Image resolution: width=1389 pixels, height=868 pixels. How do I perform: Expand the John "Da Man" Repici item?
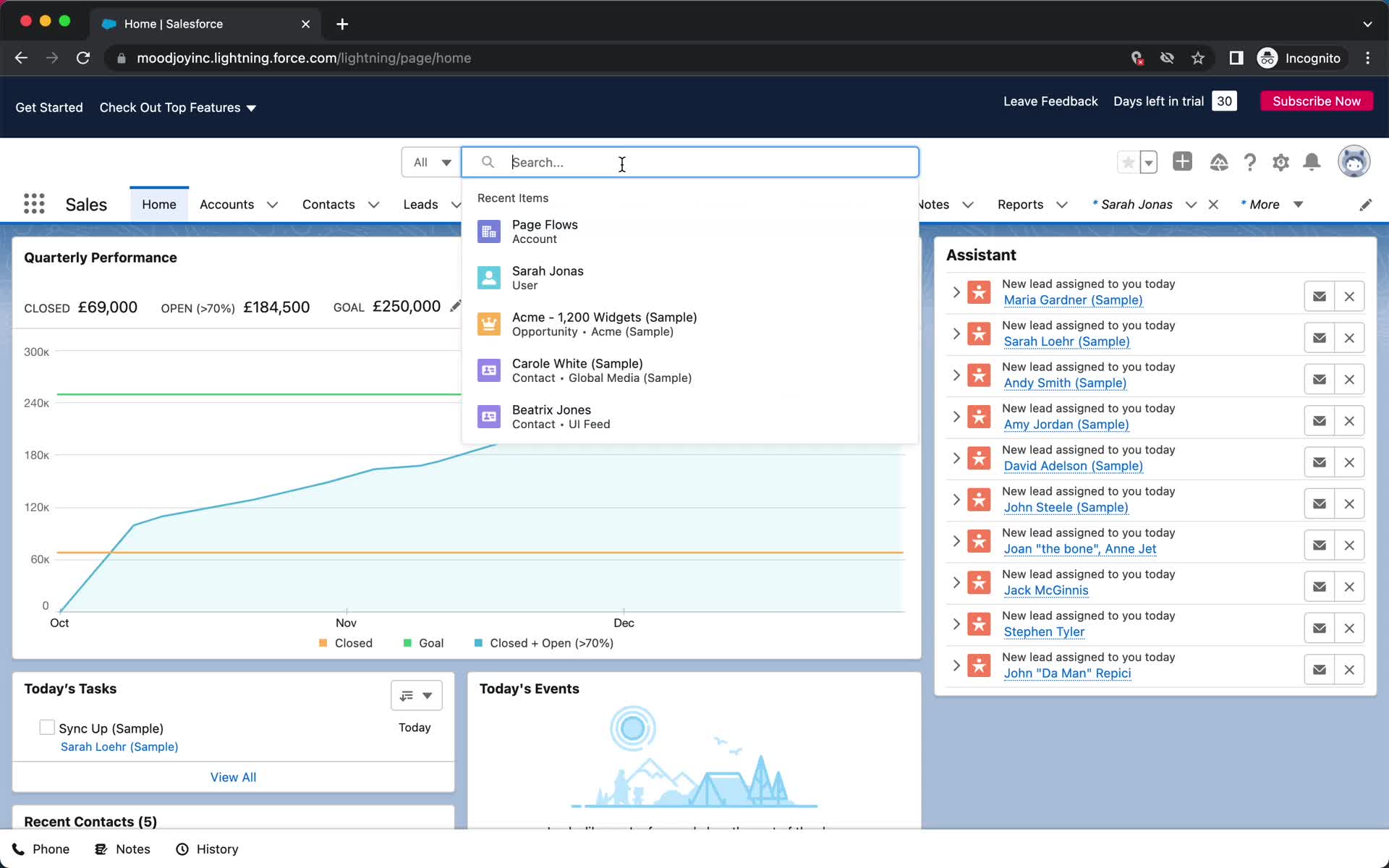pos(956,665)
